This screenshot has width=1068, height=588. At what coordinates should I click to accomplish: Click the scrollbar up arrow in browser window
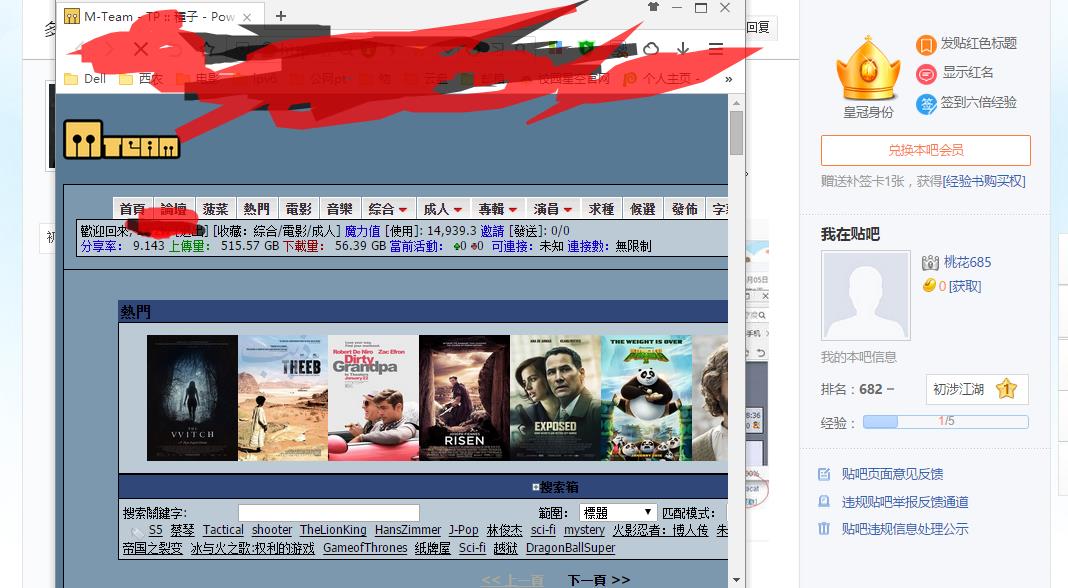736,103
